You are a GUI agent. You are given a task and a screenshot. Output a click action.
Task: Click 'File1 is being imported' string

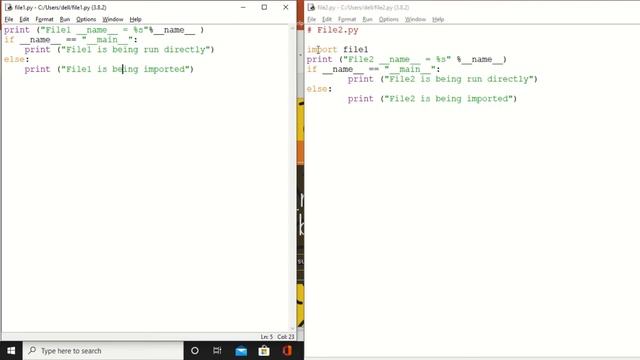coord(125,69)
